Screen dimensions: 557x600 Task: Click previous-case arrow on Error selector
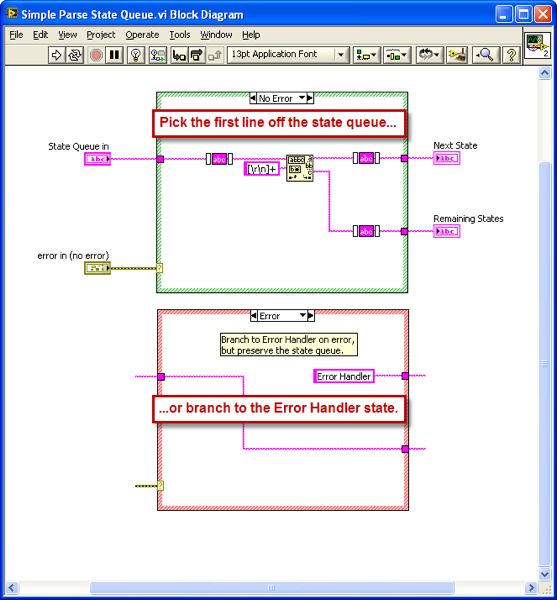click(x=254, y=316)
